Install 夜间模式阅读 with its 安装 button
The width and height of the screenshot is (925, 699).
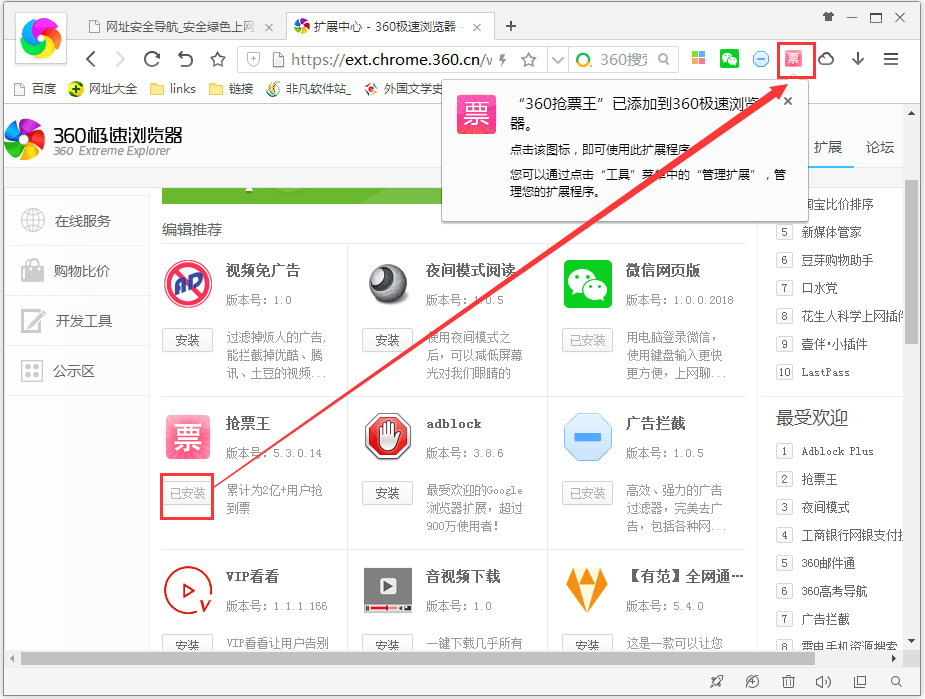(387, 340)
